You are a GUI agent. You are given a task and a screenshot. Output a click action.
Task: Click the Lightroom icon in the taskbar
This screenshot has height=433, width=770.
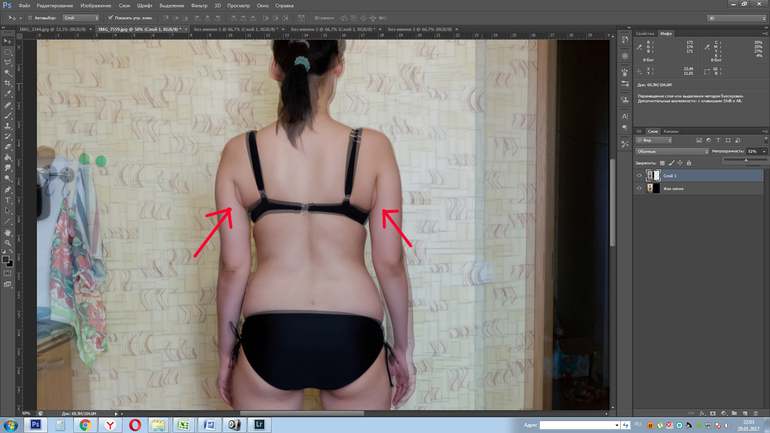point(259,425)
